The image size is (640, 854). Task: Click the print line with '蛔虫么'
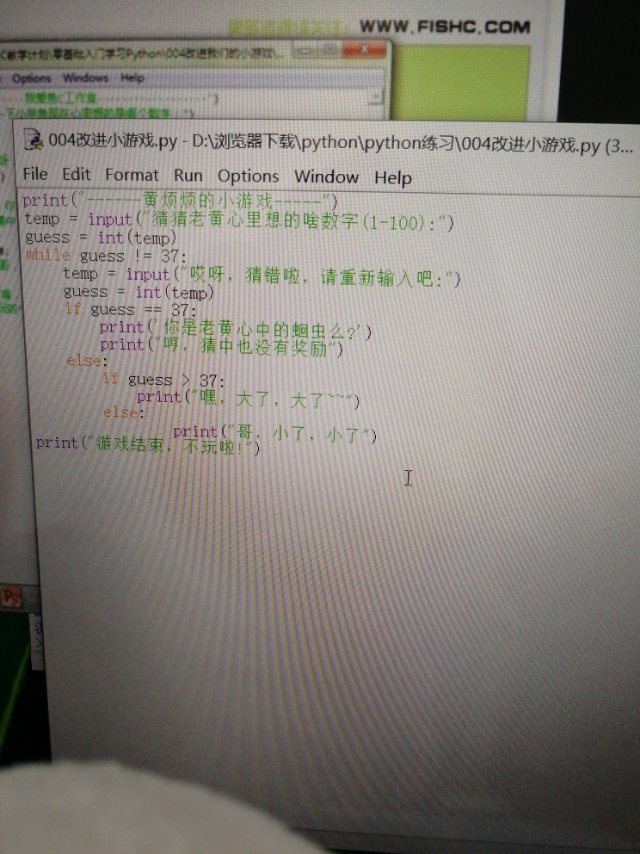(235, 329)
